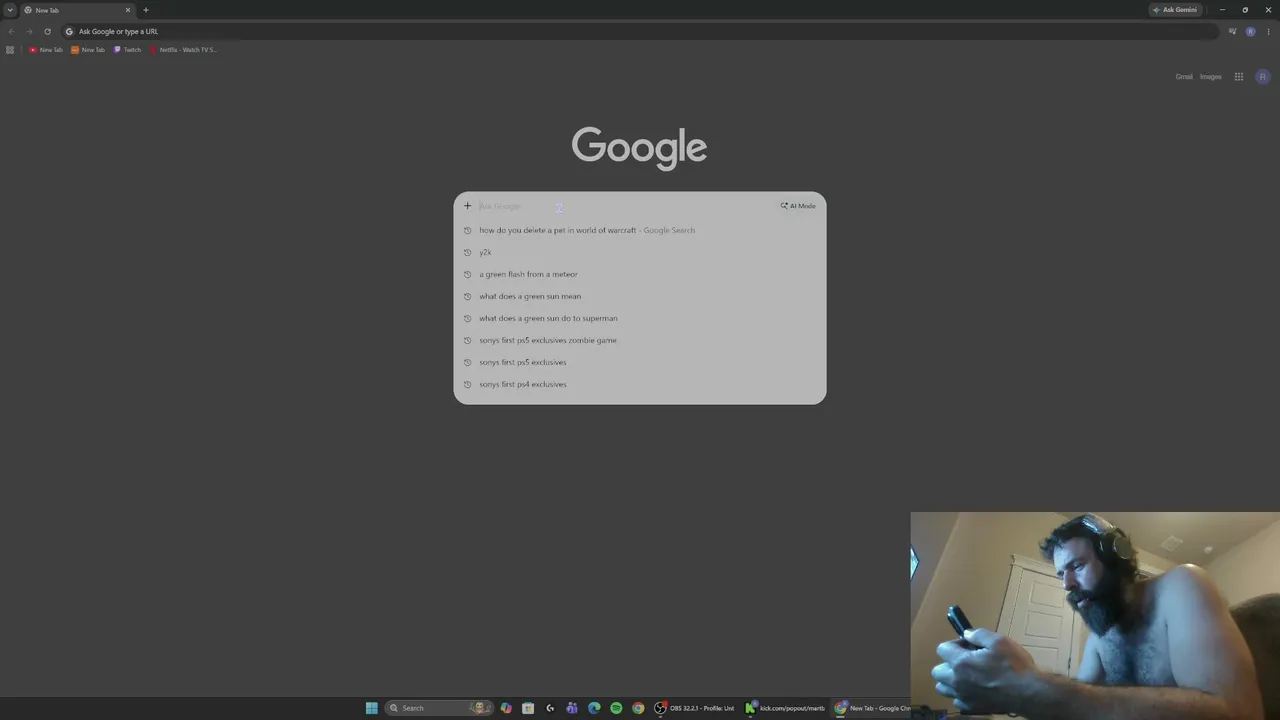Select 'what does a green sun do to superman'
1280x720 pixels.
pyautogui.click(x=640, y=318)
